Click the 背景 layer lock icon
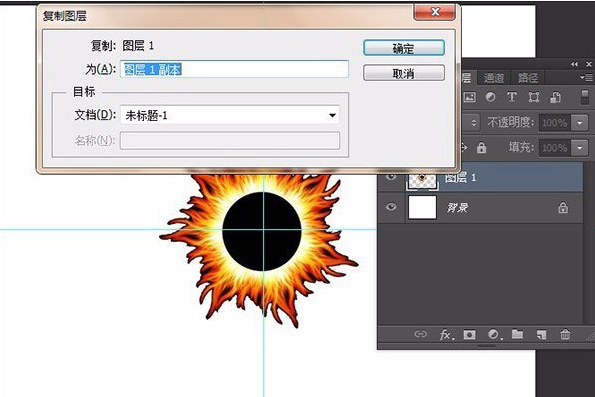The height and width of the screenshot is (397, 595). point(563,208)
